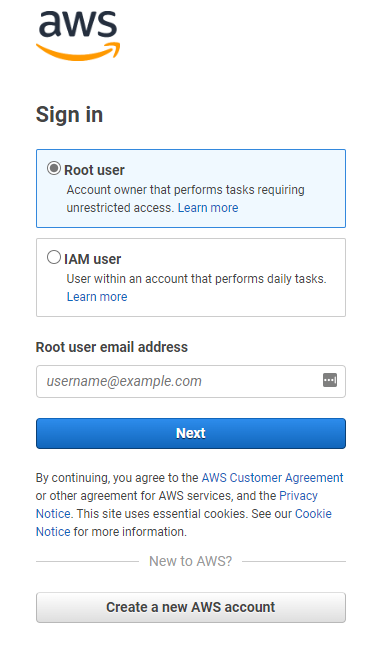Click the New to AWS? text
Image resolution: width=384 pixels, height=659 pixels.
[190, 561]
